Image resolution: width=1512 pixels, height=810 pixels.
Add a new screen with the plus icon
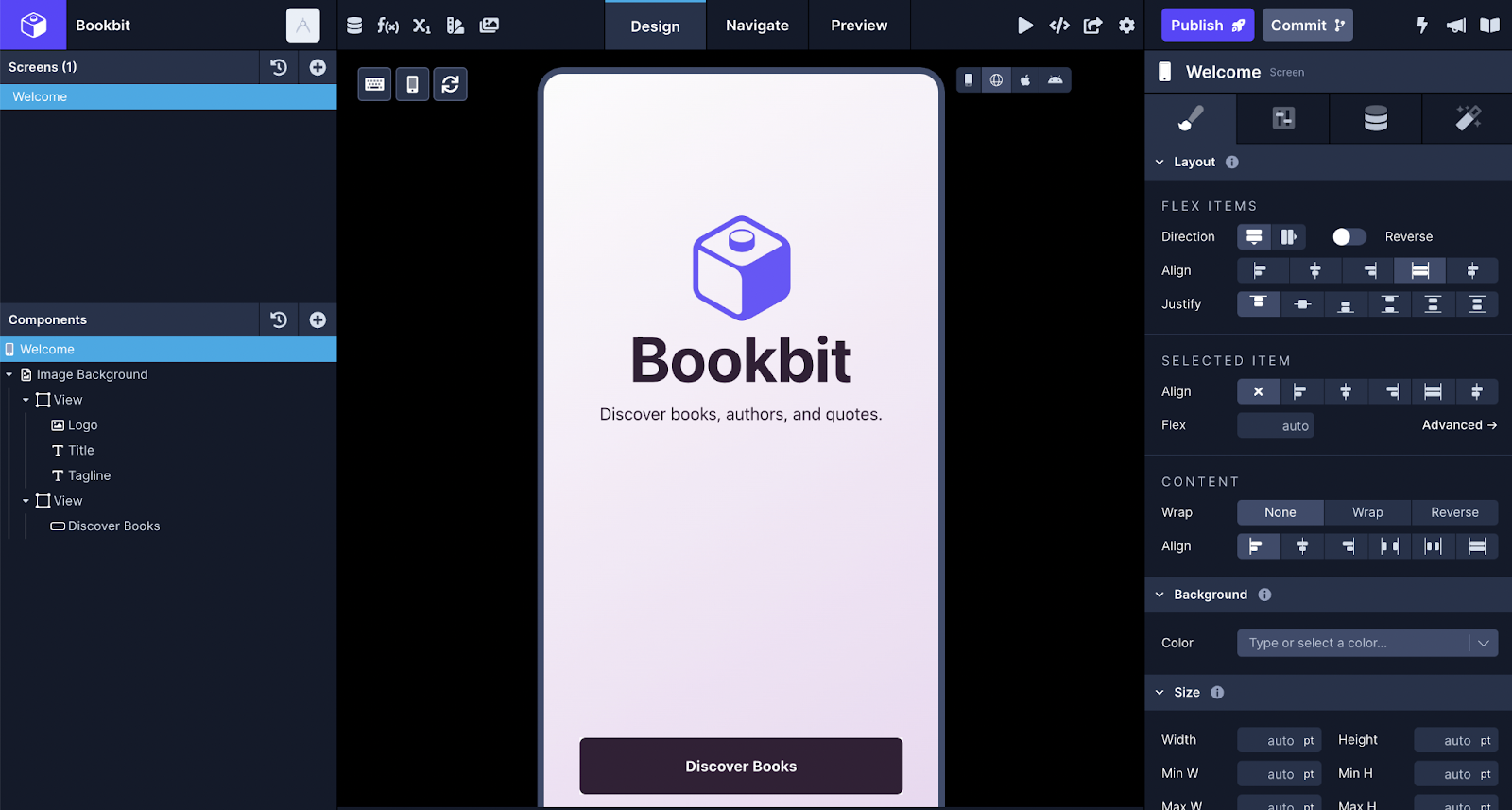318,67
